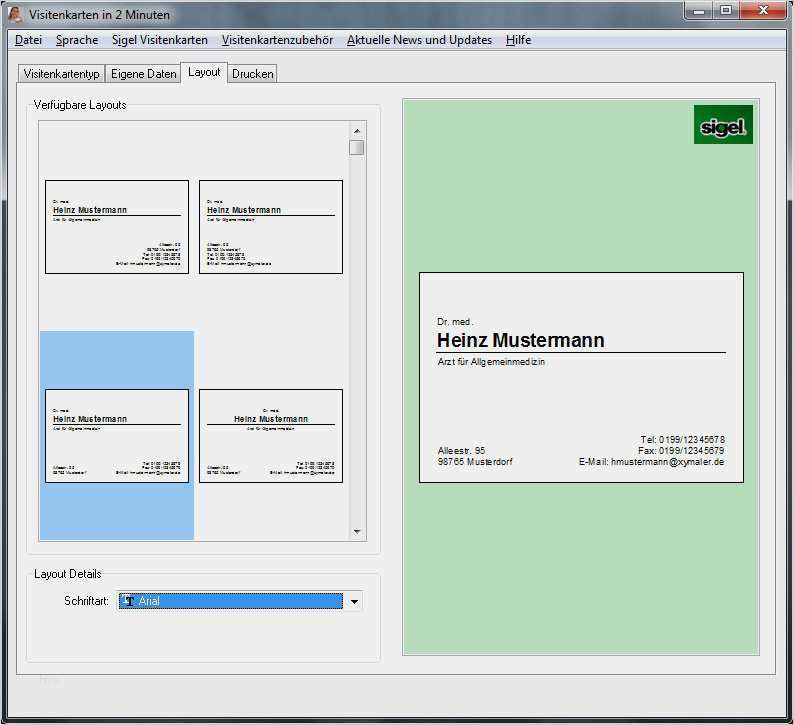Viewport: 794px width, 725px height.
Task: Select the Layout tab
Action: point(204,72)
